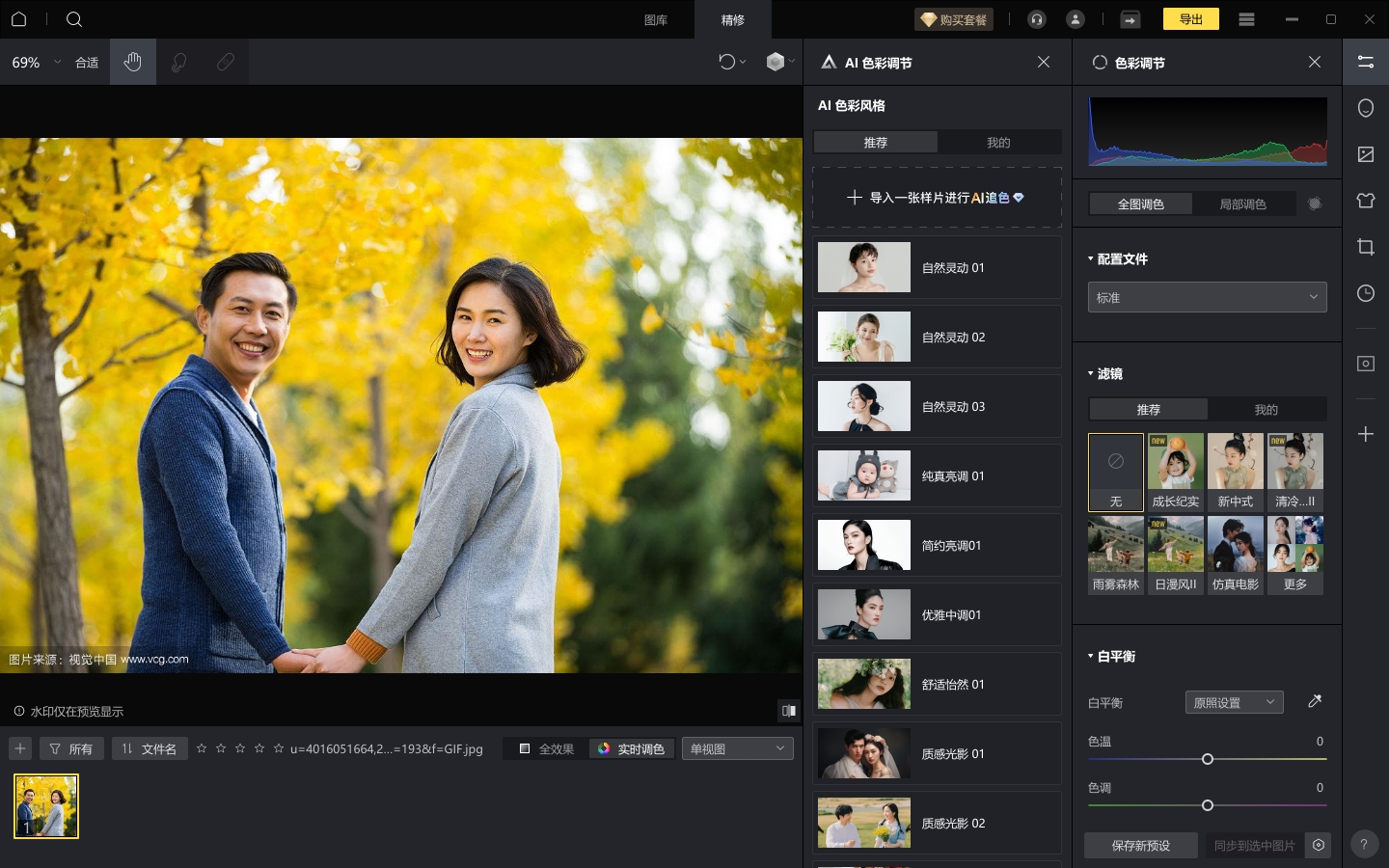
Task: Open the 单视图 view mode dropdown
Action: click(x=737, y=748)
